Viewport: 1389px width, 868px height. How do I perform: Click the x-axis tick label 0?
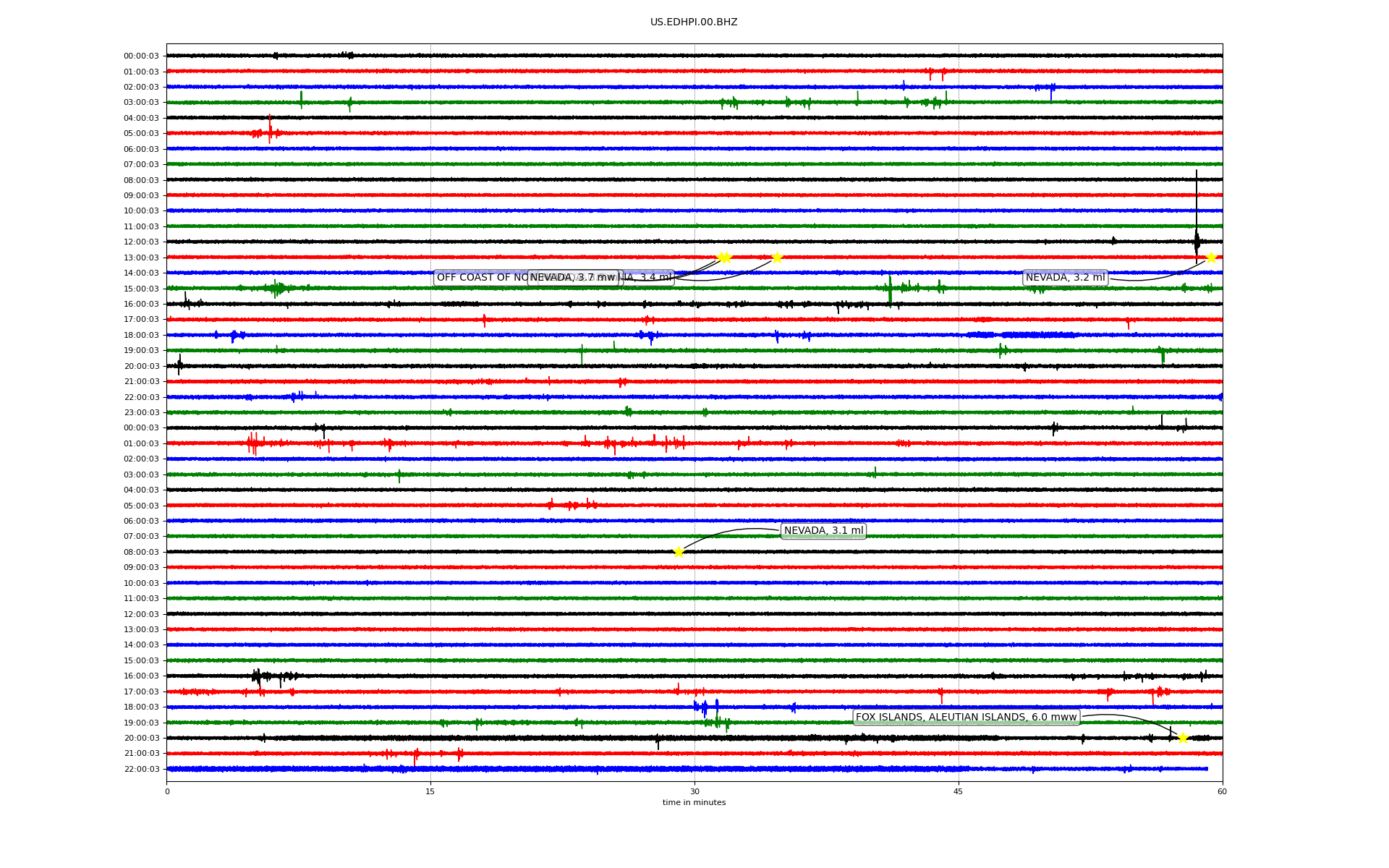167,791
